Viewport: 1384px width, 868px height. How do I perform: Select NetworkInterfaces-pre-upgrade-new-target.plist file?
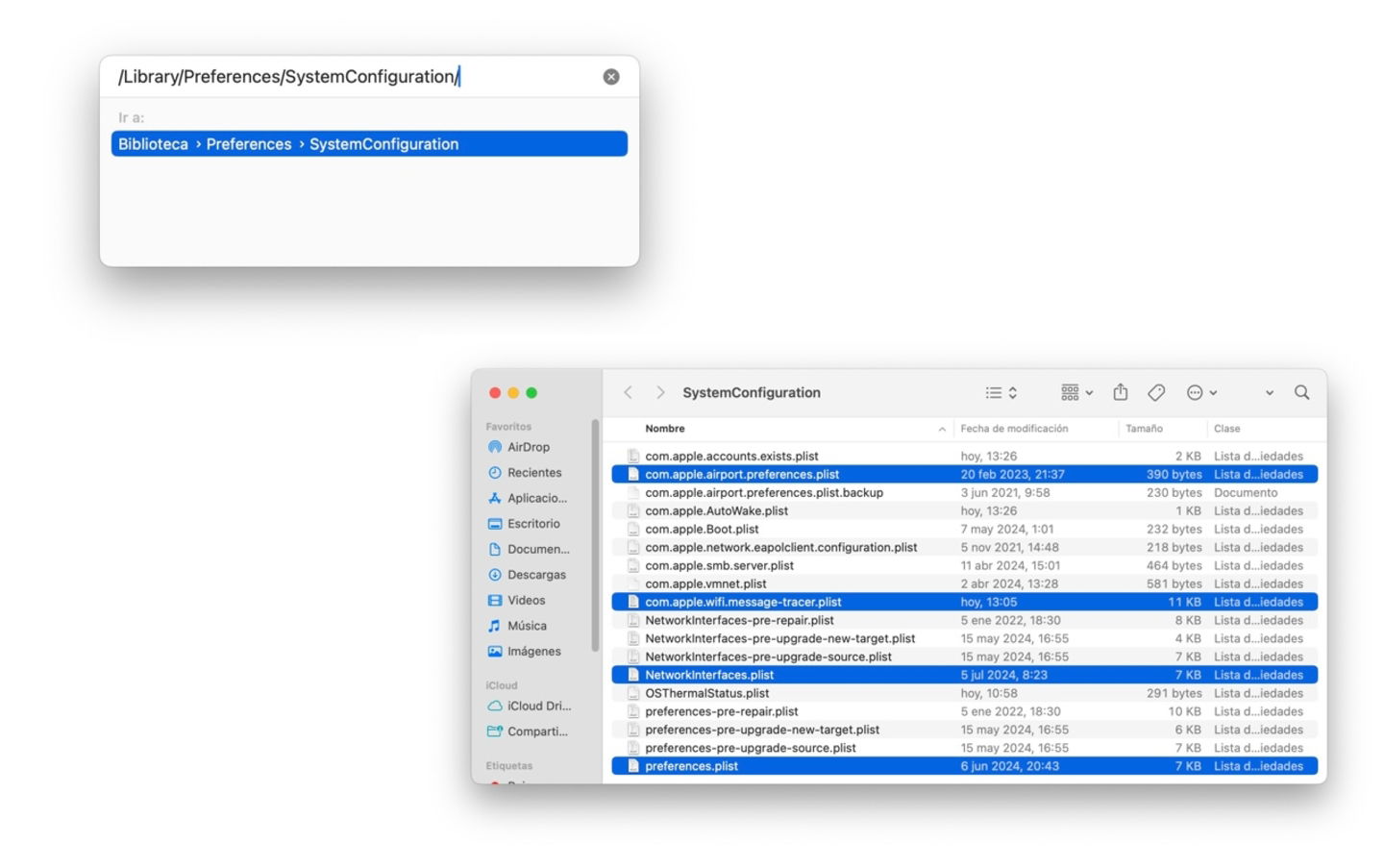click(x=964, y=639)
